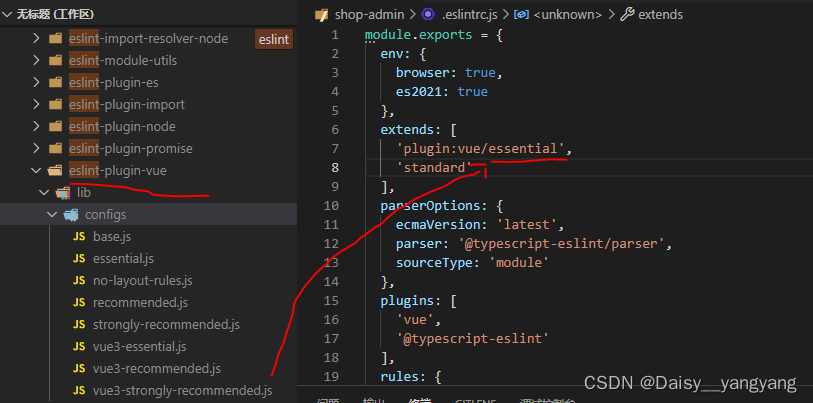Open vue3-recommended.js in the explorer
Image resolution: width=813 pixels, height=403 pixels.
click(157, 369)
